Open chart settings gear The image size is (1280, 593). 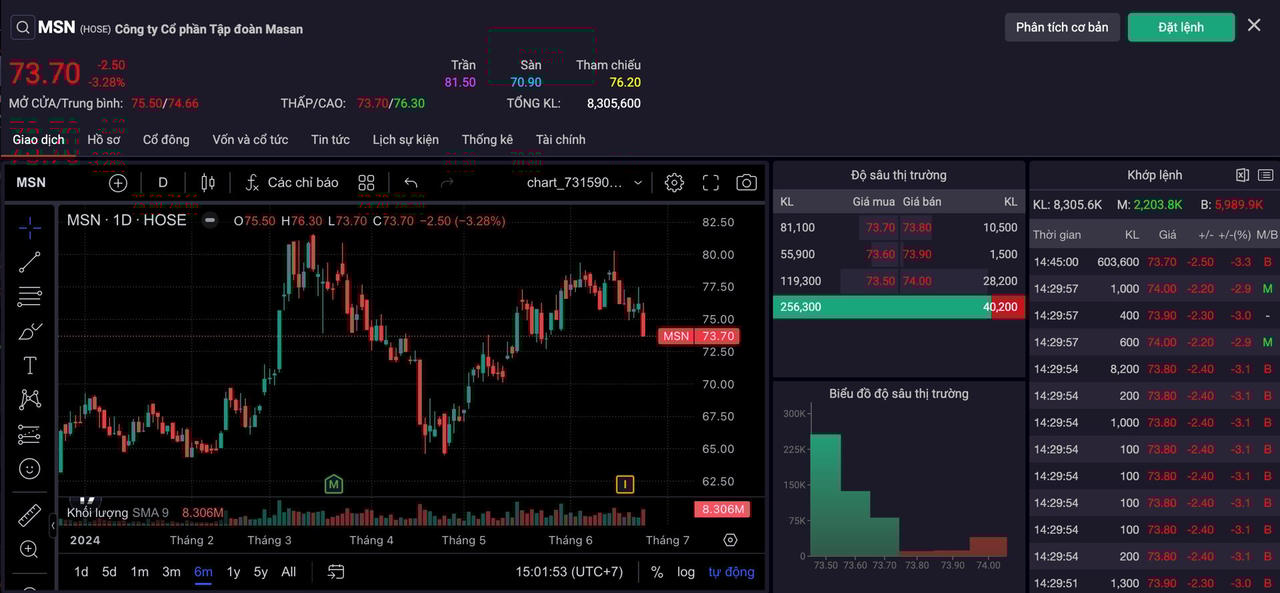pyautogui.click(x=674, y=183)
